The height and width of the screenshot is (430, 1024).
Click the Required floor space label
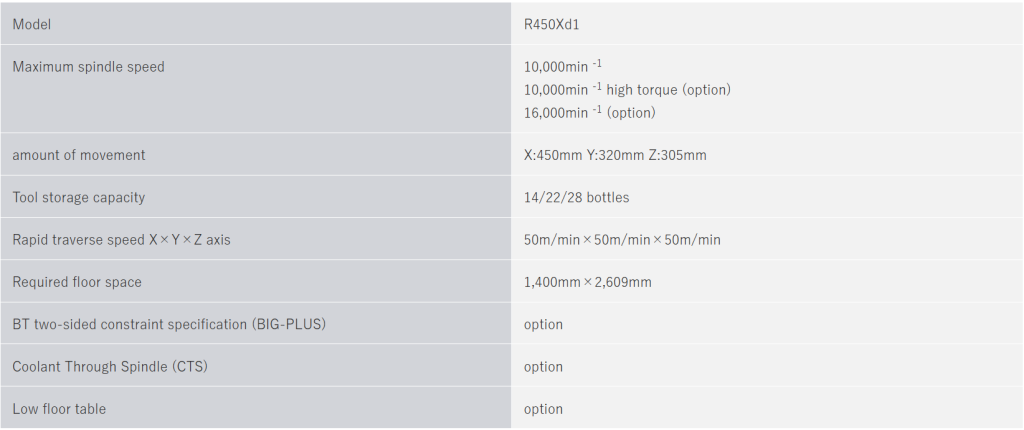tap(77, 282)
